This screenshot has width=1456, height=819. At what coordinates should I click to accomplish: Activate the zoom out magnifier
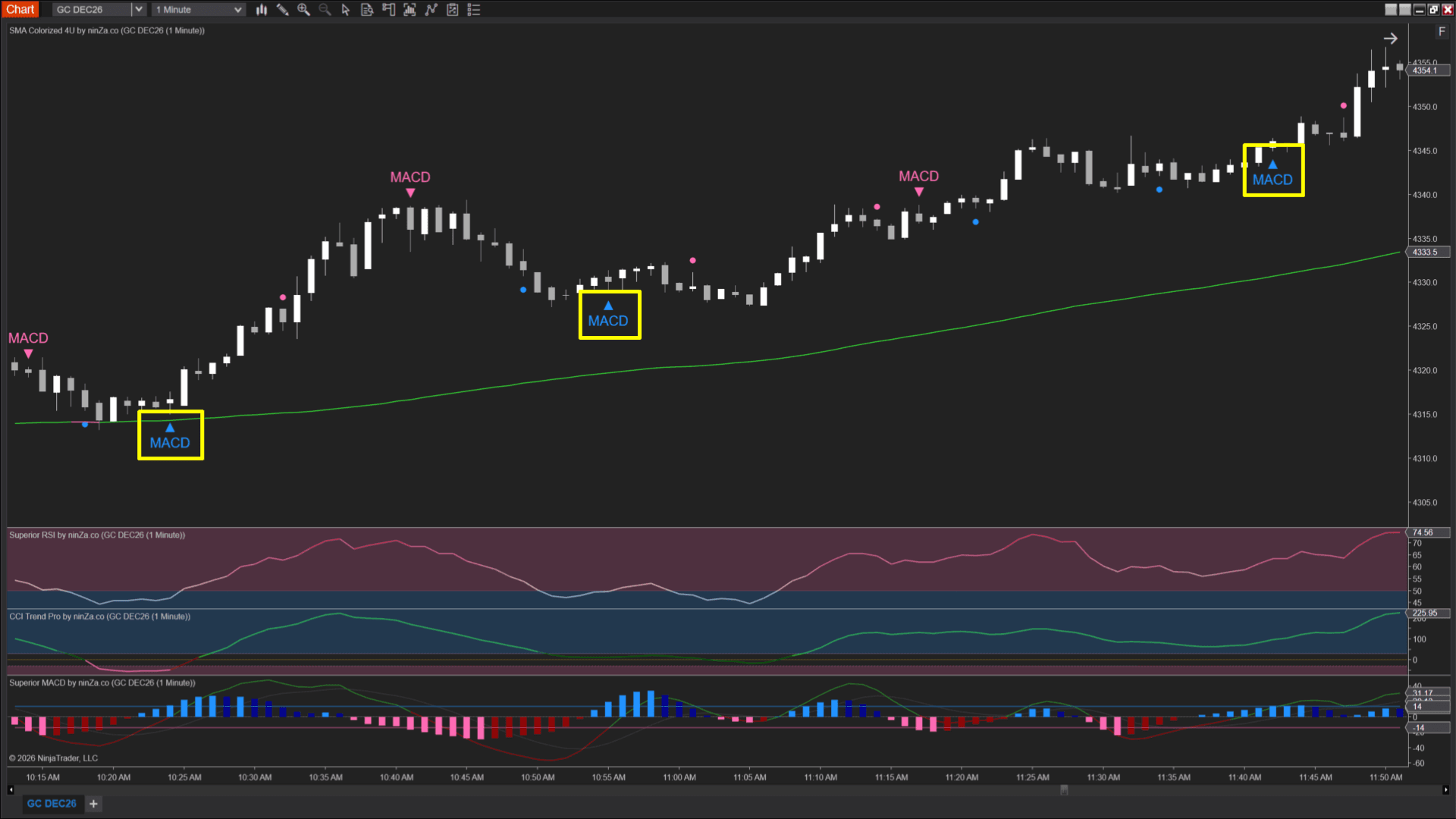coord(325,10)
